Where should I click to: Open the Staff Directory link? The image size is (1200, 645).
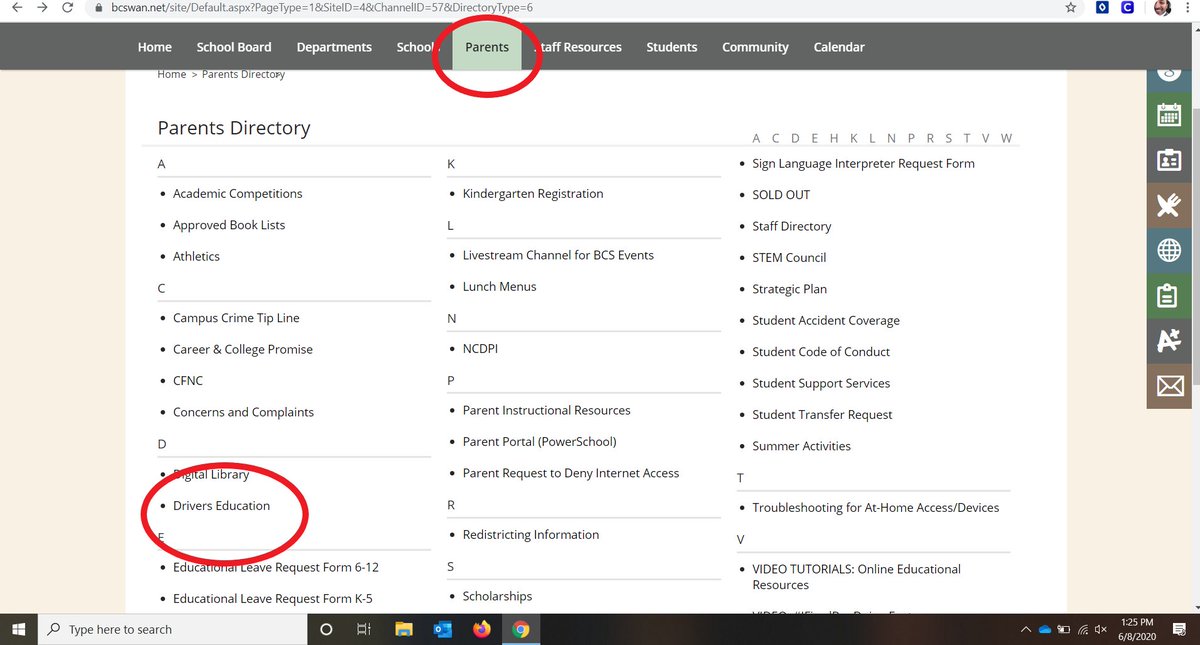pos(792,227)
